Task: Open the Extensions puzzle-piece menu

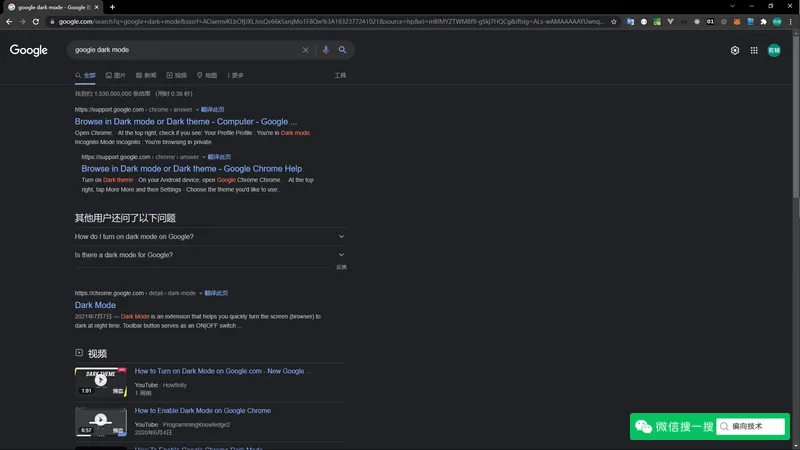Action: coord(763,21)
